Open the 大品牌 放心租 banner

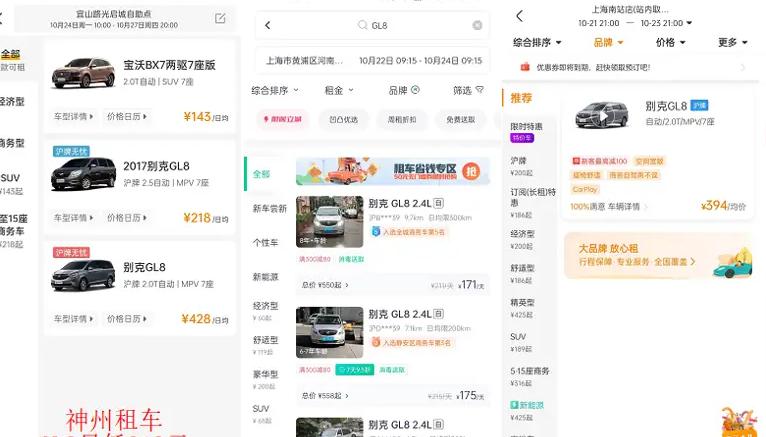658,255
